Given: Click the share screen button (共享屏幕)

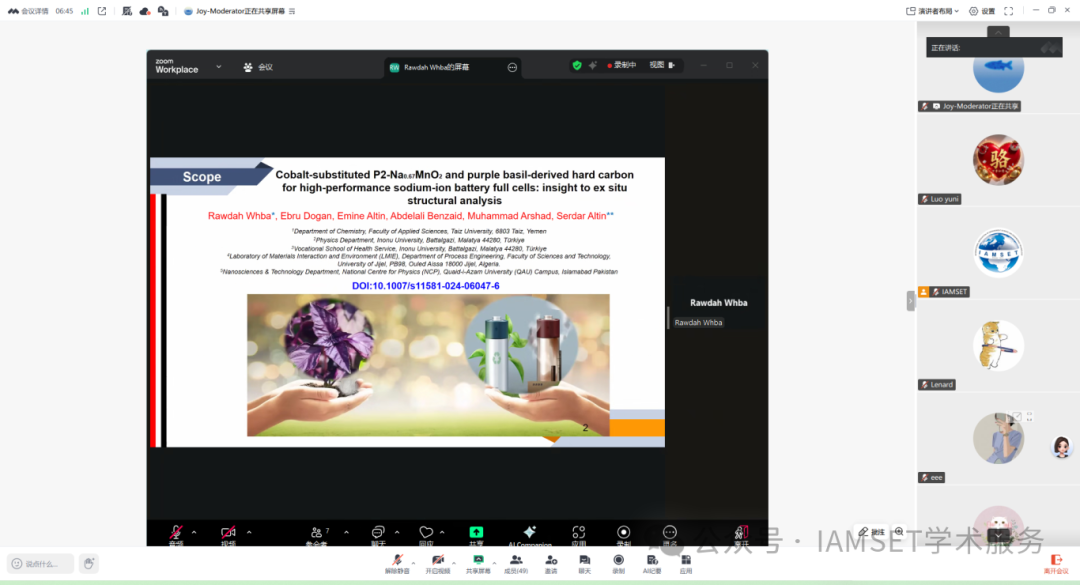Looking at the screenshot, I should pos(478,562).
